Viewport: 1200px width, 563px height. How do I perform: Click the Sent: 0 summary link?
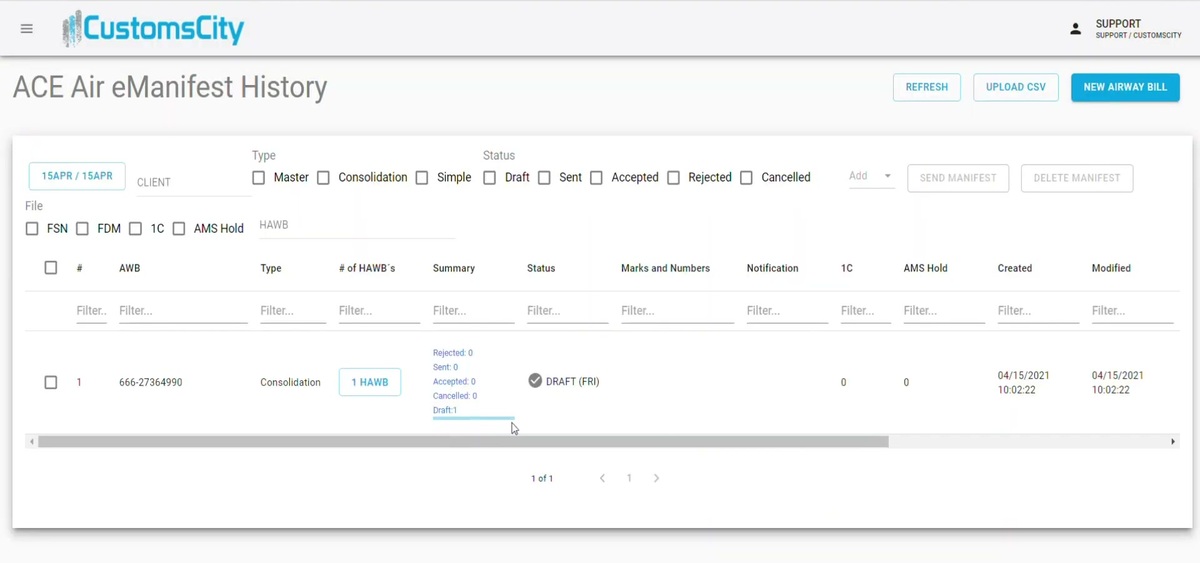tap(445, 367)
